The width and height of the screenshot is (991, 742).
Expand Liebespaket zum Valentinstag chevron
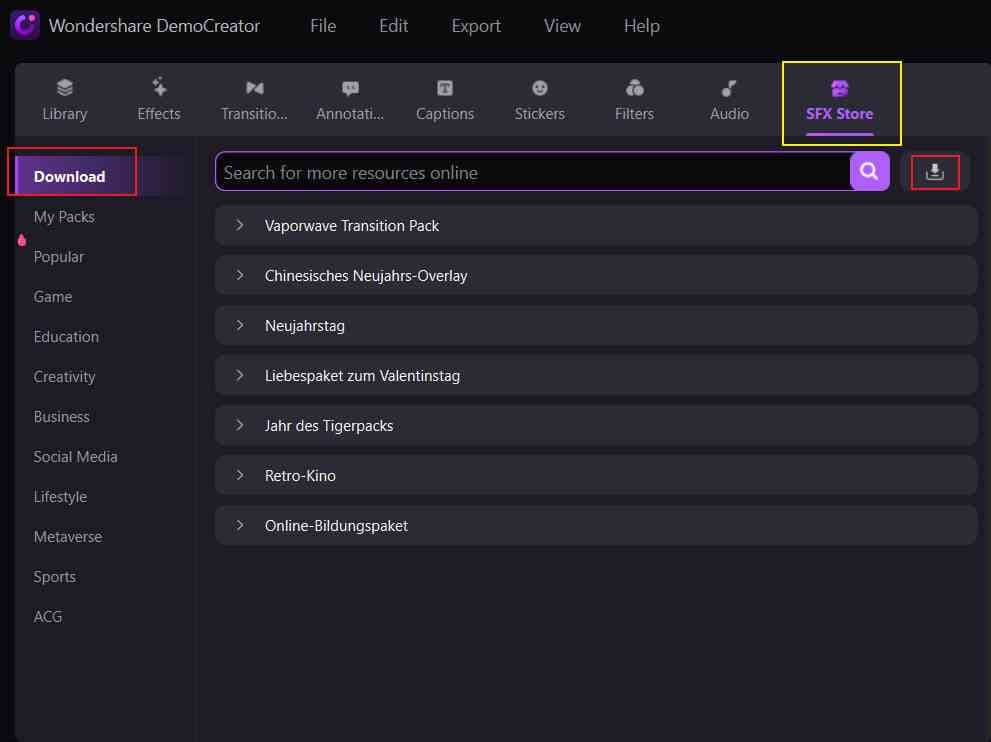point(240,375)
